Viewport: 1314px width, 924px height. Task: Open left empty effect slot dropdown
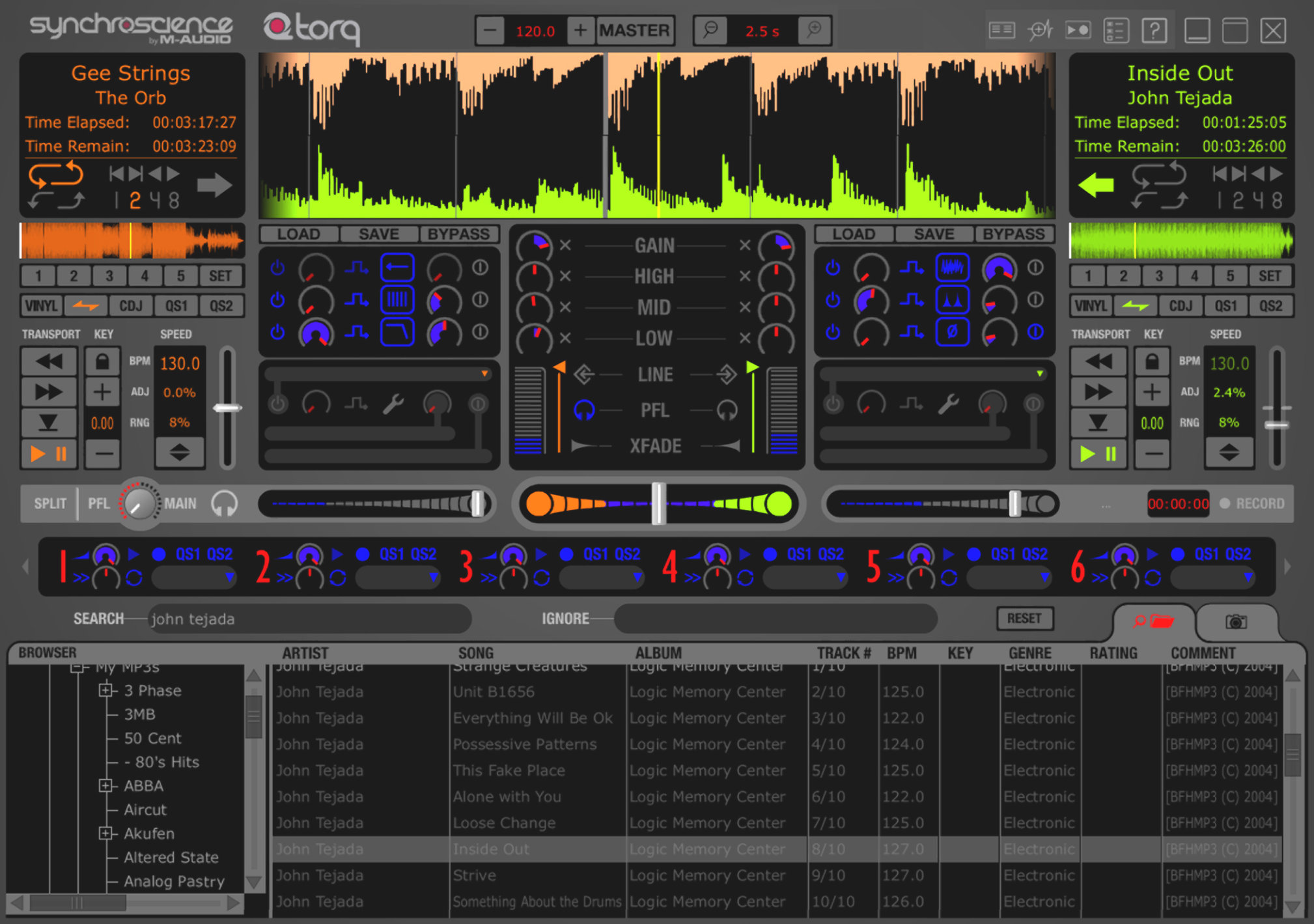click(x=484, y=374)
